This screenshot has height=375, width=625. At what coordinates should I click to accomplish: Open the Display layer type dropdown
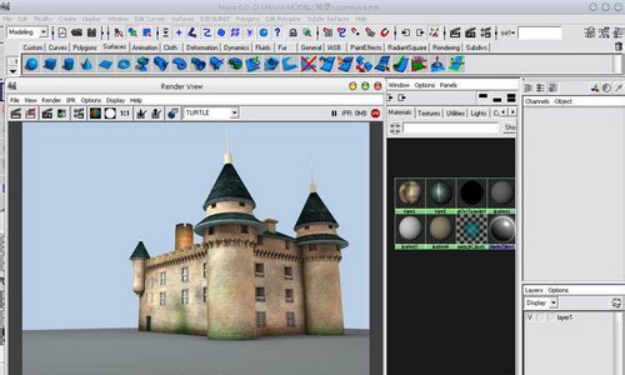coord(541,303)
